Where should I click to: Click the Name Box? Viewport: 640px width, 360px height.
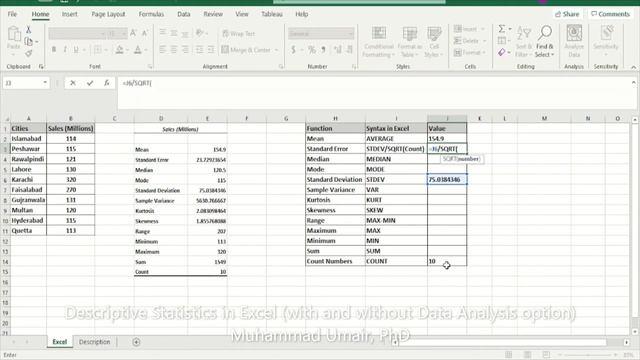point(26,83)
